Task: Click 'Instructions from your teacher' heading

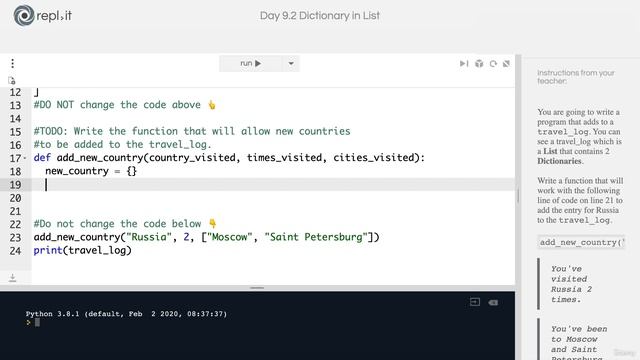Action: (576, 77)
